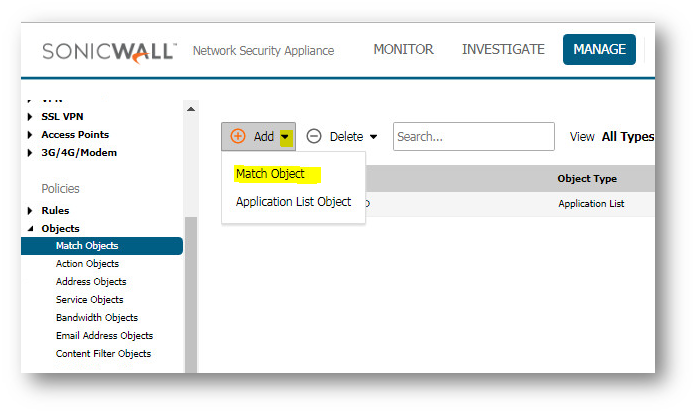
Task: Sort by Object Type column header
Action: (587, 179)
